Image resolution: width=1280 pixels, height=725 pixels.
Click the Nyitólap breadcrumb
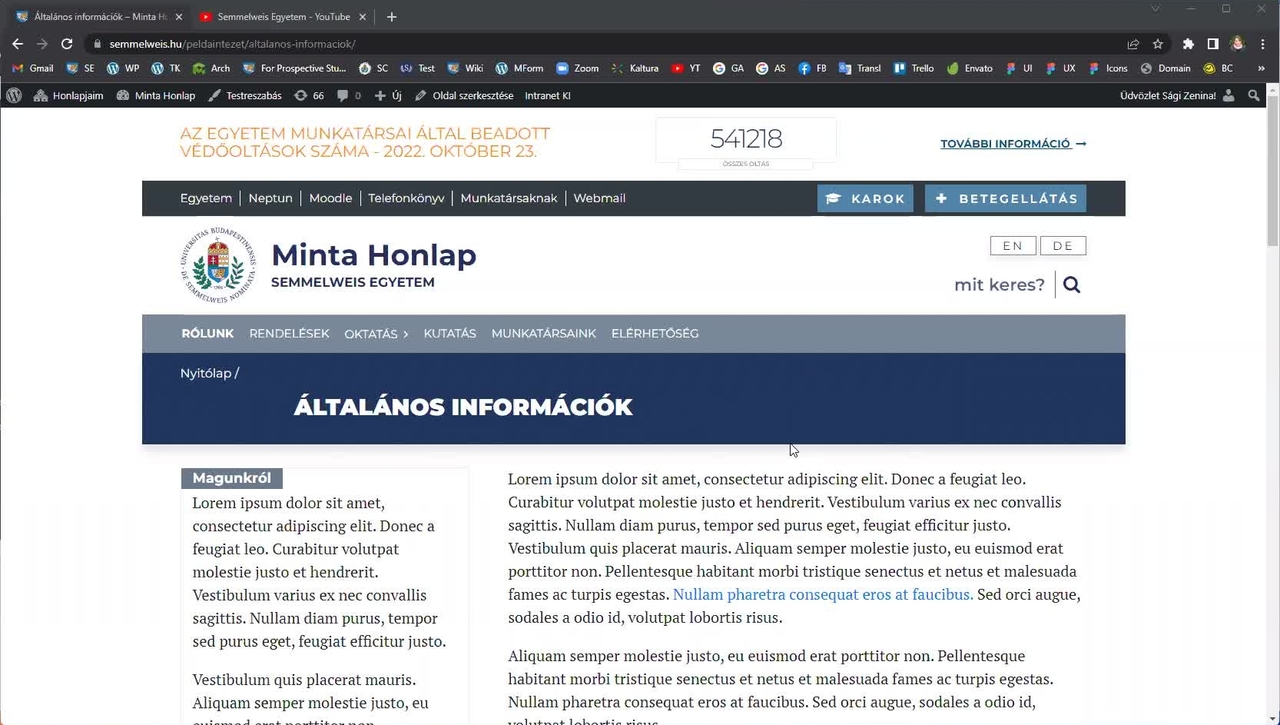point(206,373)
